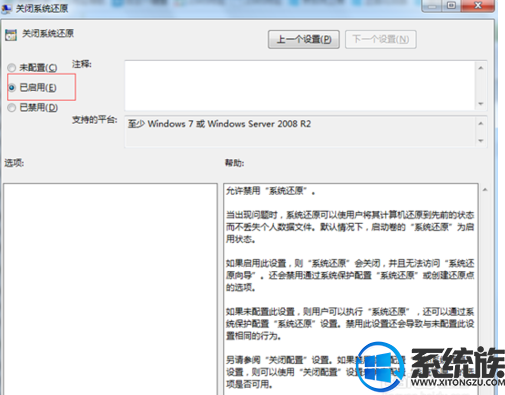Maximize the 关闭系统还原 window
Viewport: 505px width, 395px height.
(451, 5)
